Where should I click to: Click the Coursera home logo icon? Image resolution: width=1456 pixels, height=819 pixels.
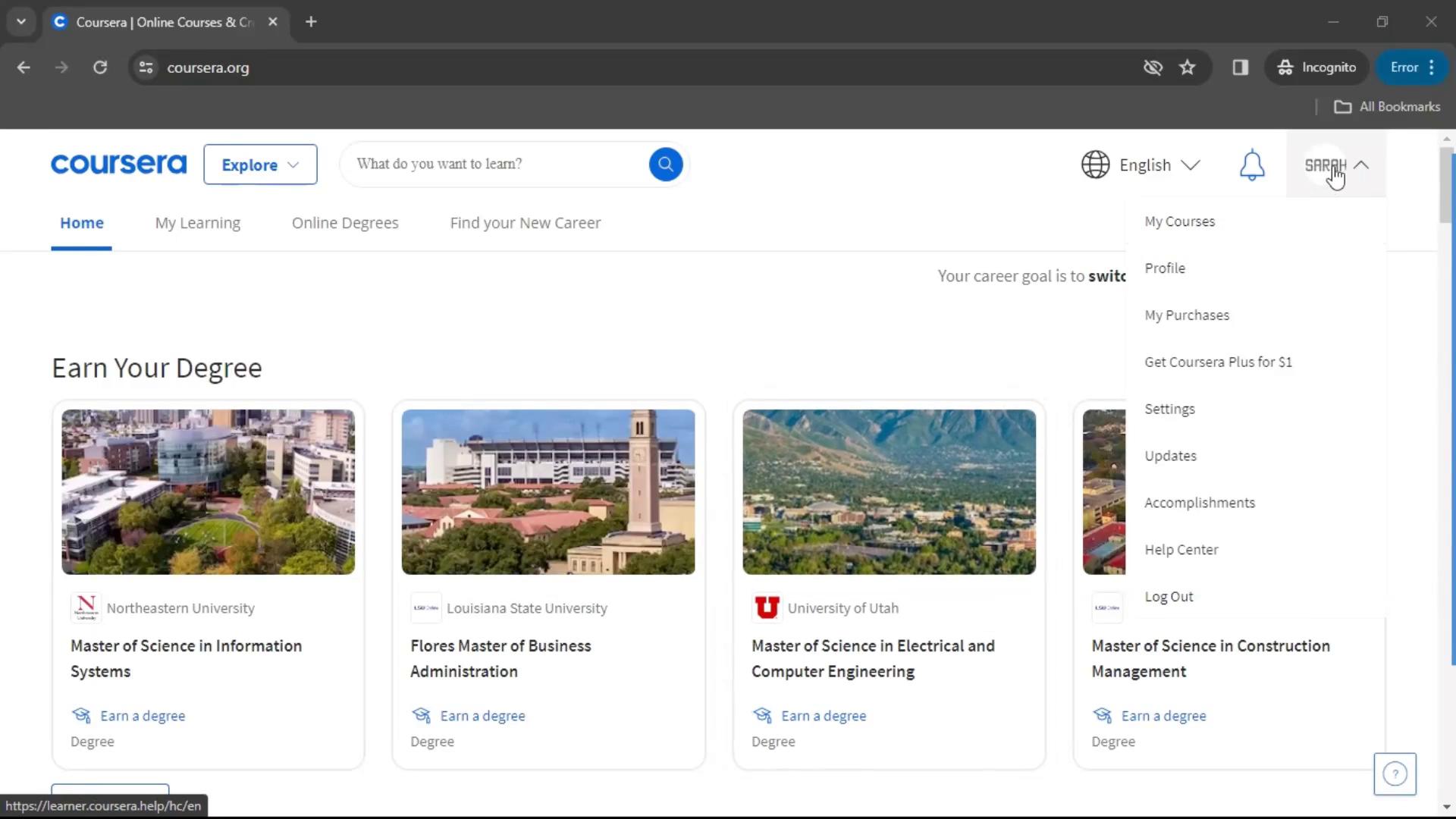[x=118, y=164]
